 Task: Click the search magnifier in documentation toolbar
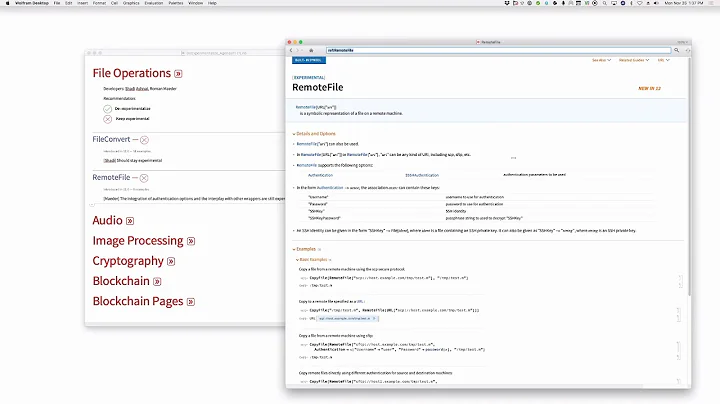coord(676,50)
